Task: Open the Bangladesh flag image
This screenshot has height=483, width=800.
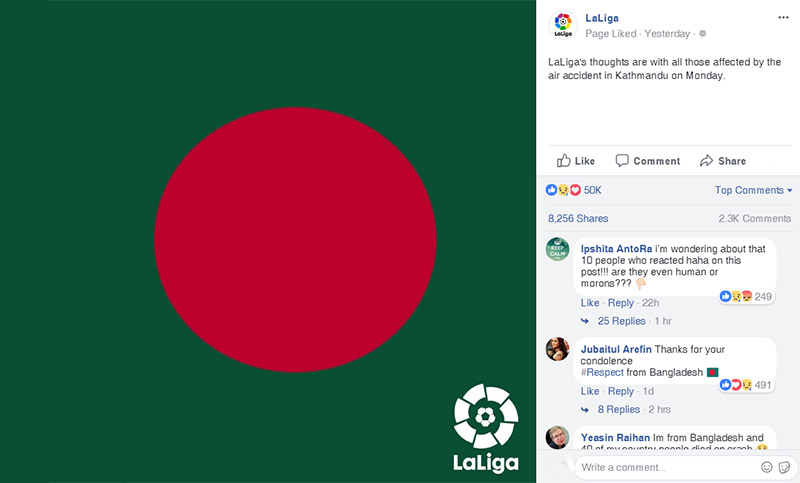Action: click(x=268, y=241)
